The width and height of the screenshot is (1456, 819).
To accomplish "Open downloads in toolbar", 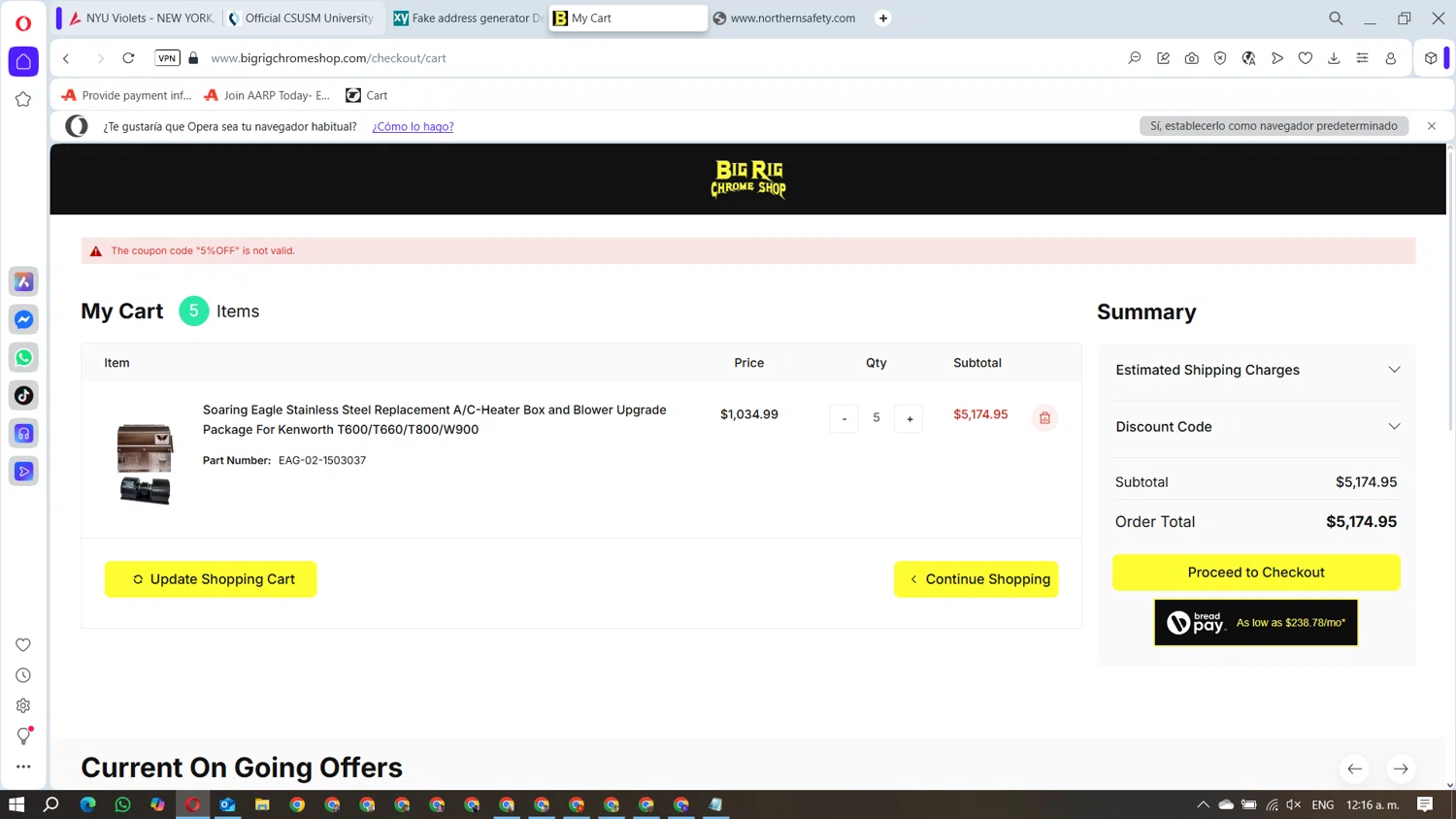I will click(1334, 58).
